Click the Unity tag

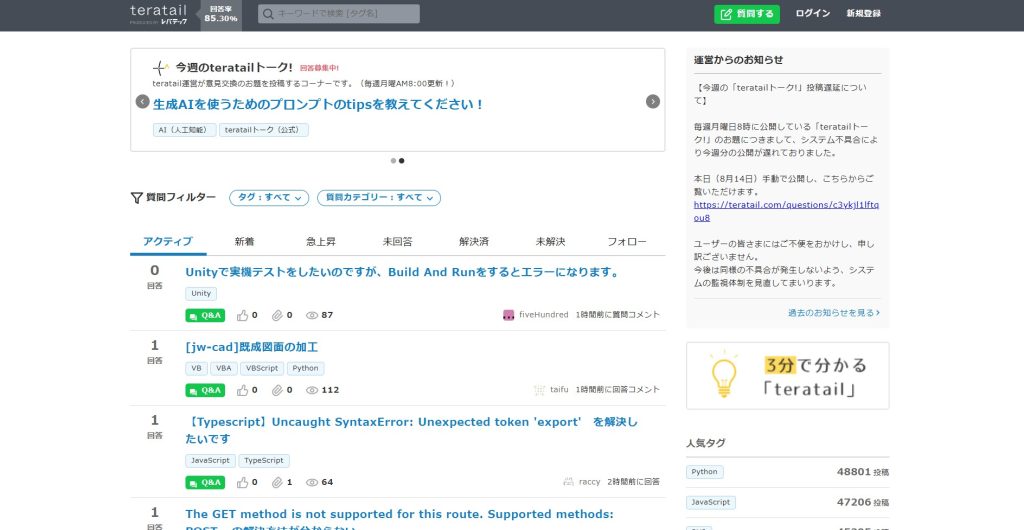[201, 294]
